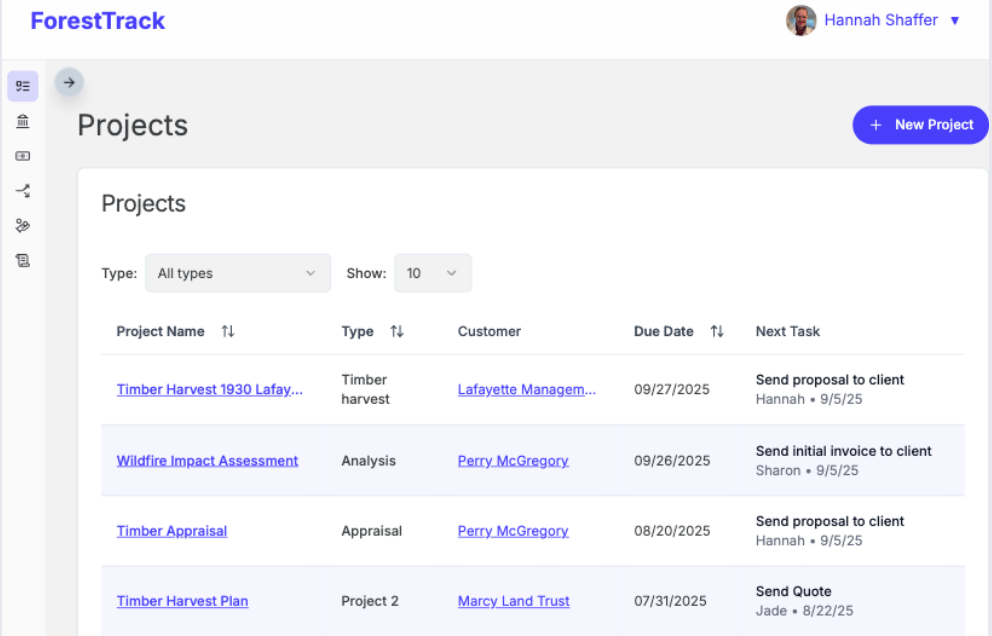Open the Lafayette Management customer link
This screenshot has height=636, width=992.
tap(526, 390)
